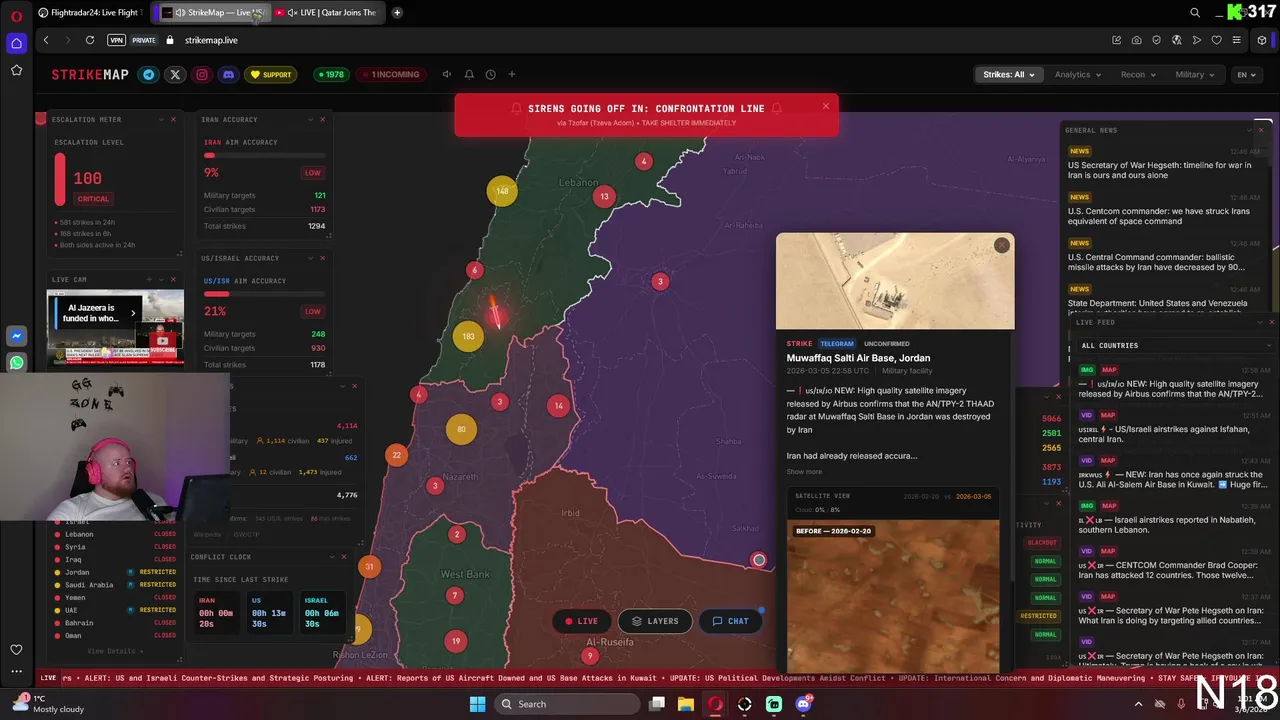The image size is (1280, 720).
Task: Go to Opera home in sidebar
Action: click(x=16, y=43)
